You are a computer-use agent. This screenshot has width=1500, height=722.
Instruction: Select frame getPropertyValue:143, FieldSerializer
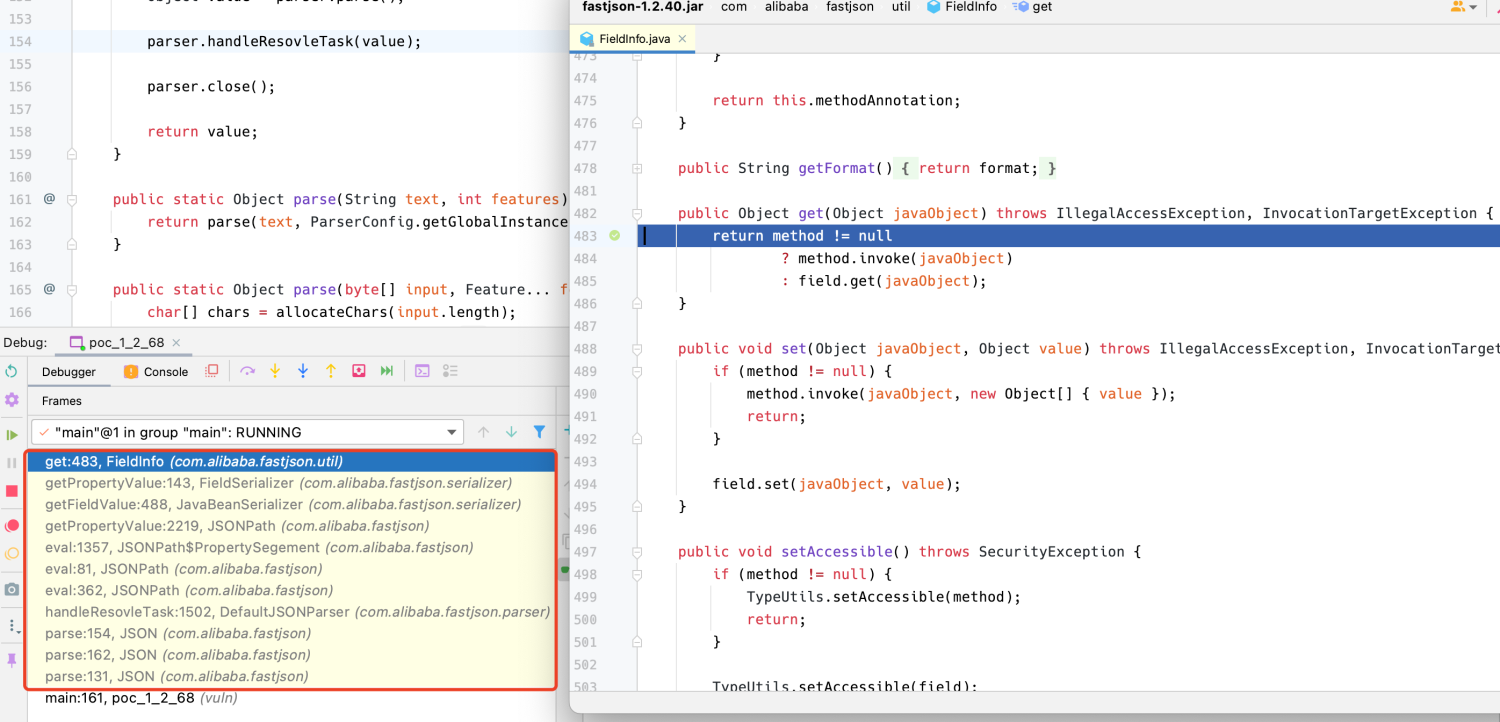(x=290, y=483)
